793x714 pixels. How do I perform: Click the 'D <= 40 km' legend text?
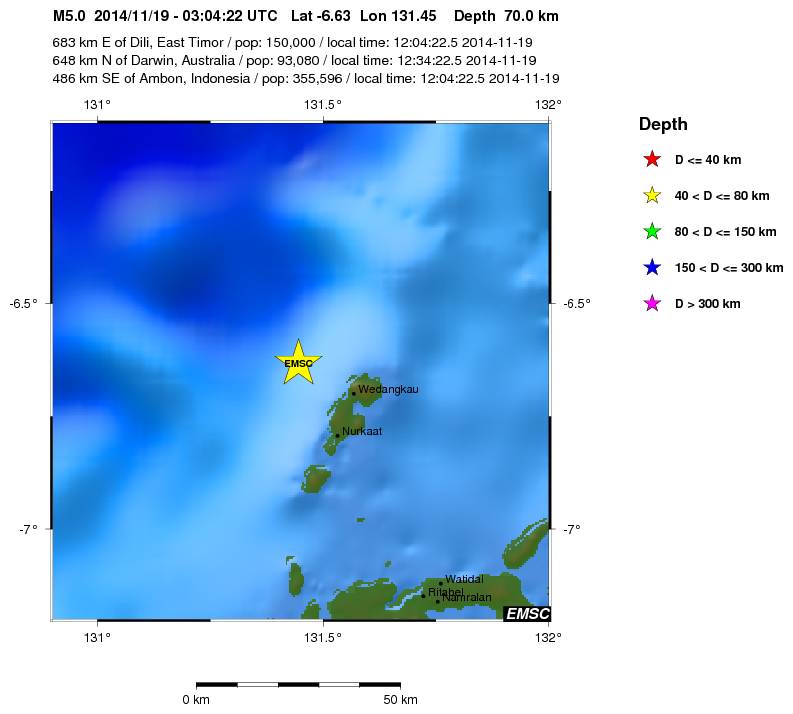click(708, 160)
